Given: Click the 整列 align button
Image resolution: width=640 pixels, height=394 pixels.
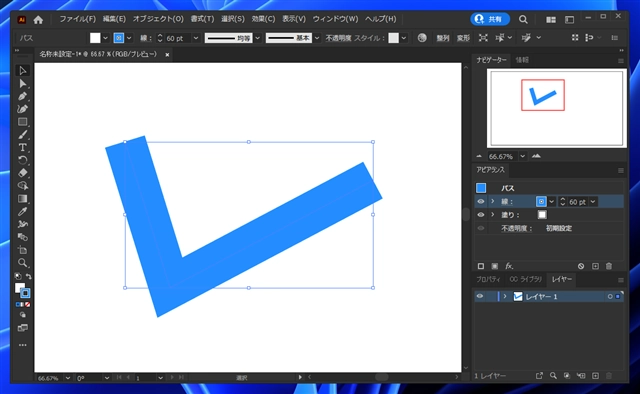Looking at the screenshot, I should click(x=443, y=38).
